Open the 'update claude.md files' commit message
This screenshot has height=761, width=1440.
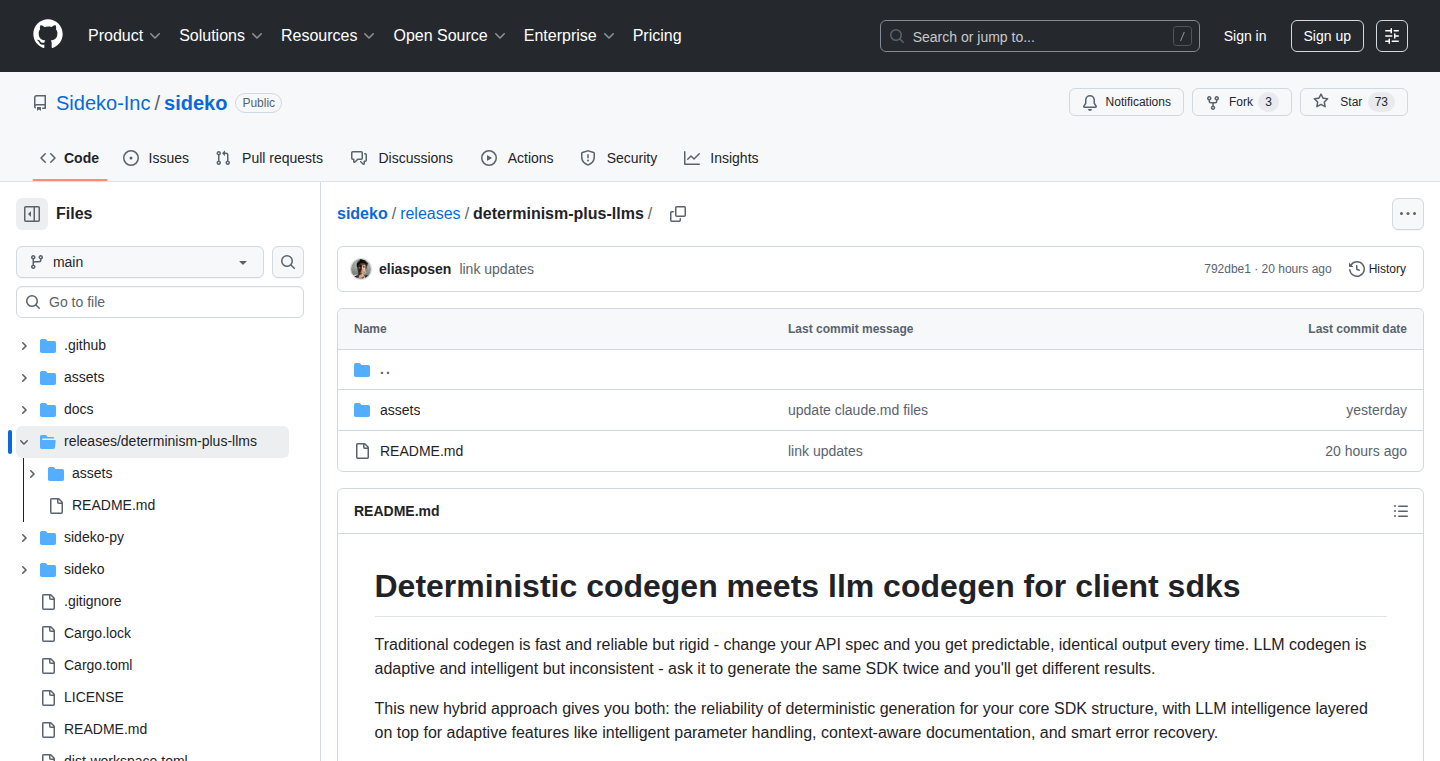(x=858, y=410)
